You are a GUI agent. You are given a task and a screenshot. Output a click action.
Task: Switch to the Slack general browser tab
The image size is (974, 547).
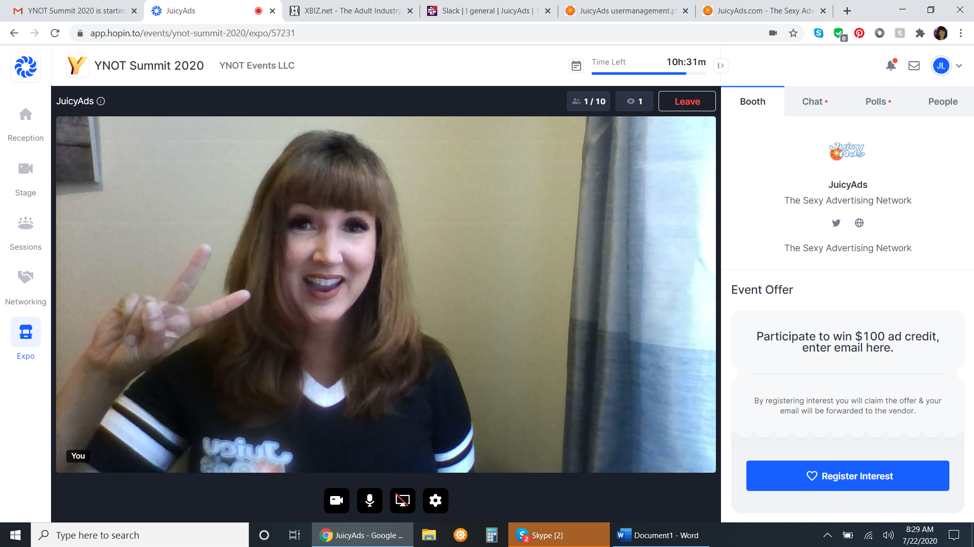[x=489, y=11]
